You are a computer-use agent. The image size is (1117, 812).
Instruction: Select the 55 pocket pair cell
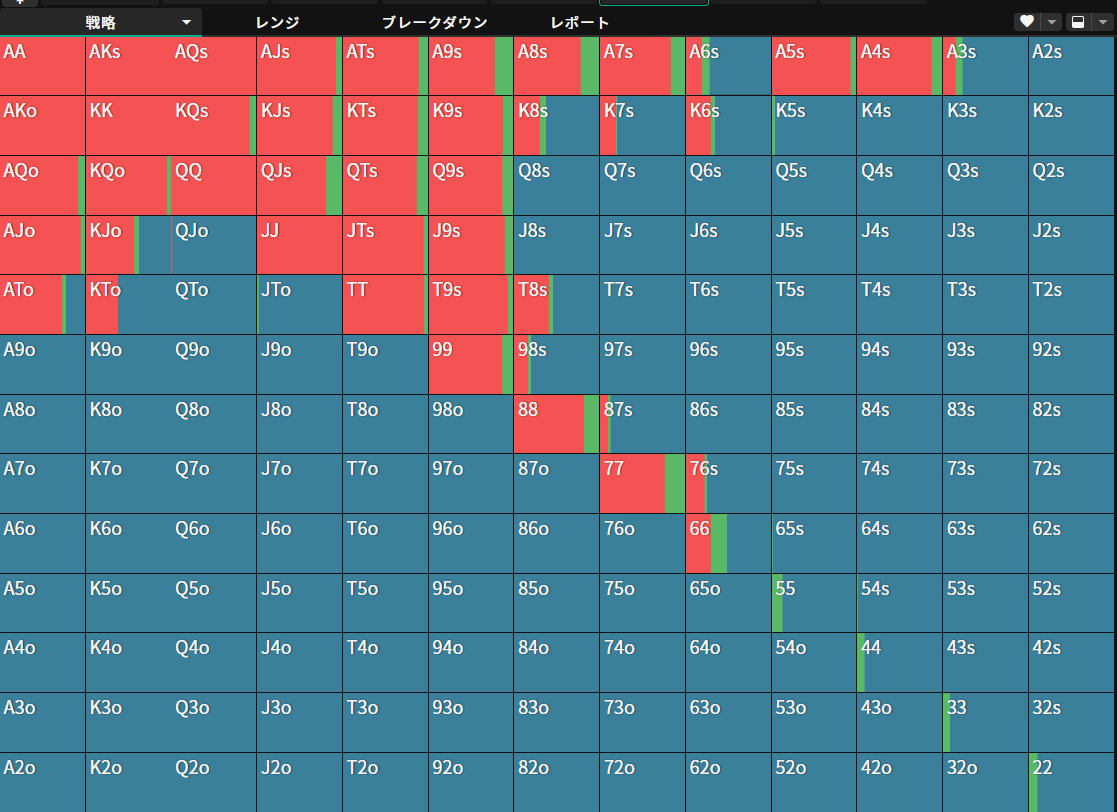[x=814, y=603]
